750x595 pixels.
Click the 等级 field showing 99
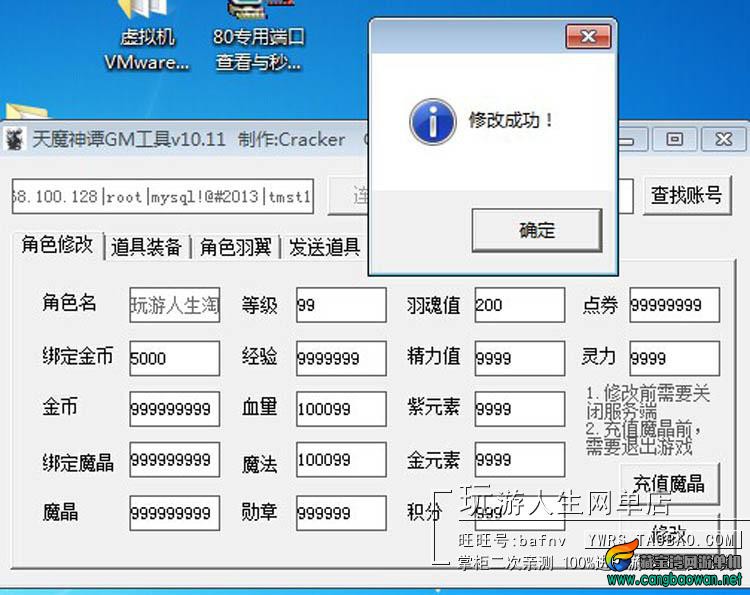coord(341,305)
